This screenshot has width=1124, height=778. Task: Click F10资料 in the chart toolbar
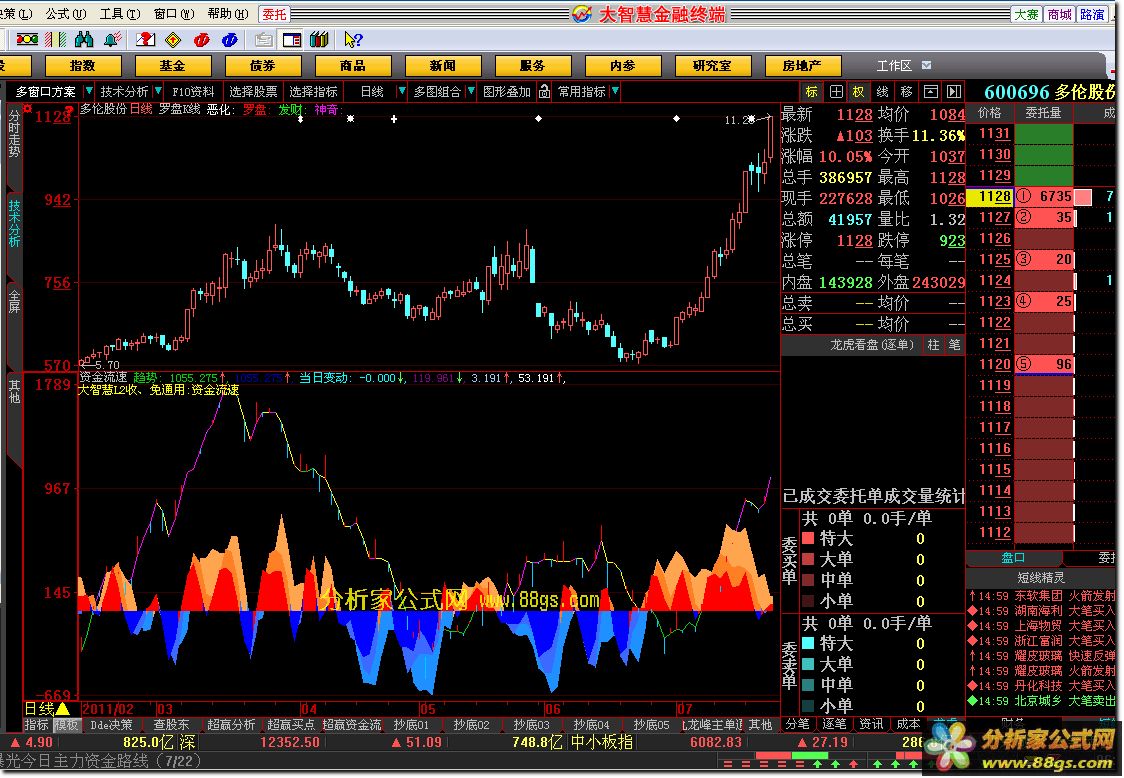(193, 91)
